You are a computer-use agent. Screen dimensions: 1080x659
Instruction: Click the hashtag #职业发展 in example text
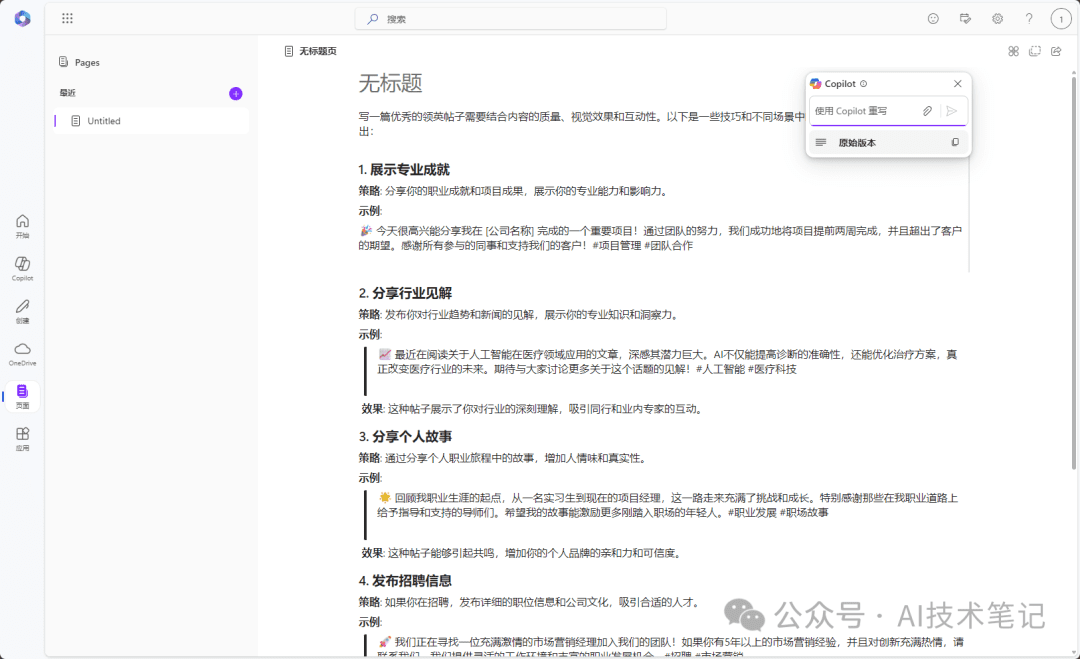(x=752, y=513)
